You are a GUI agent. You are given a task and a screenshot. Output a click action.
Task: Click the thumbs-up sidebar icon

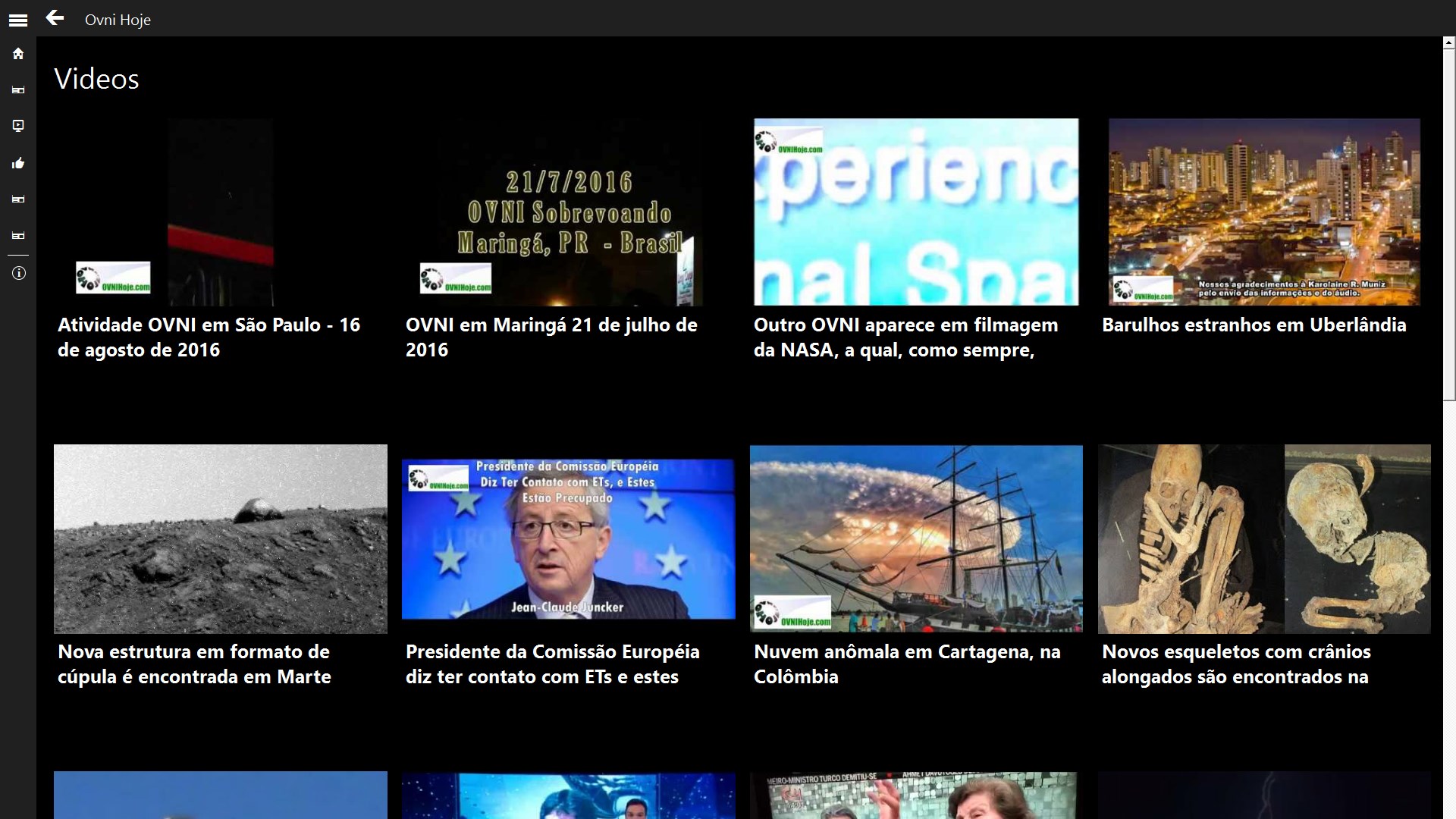(18, 163)
